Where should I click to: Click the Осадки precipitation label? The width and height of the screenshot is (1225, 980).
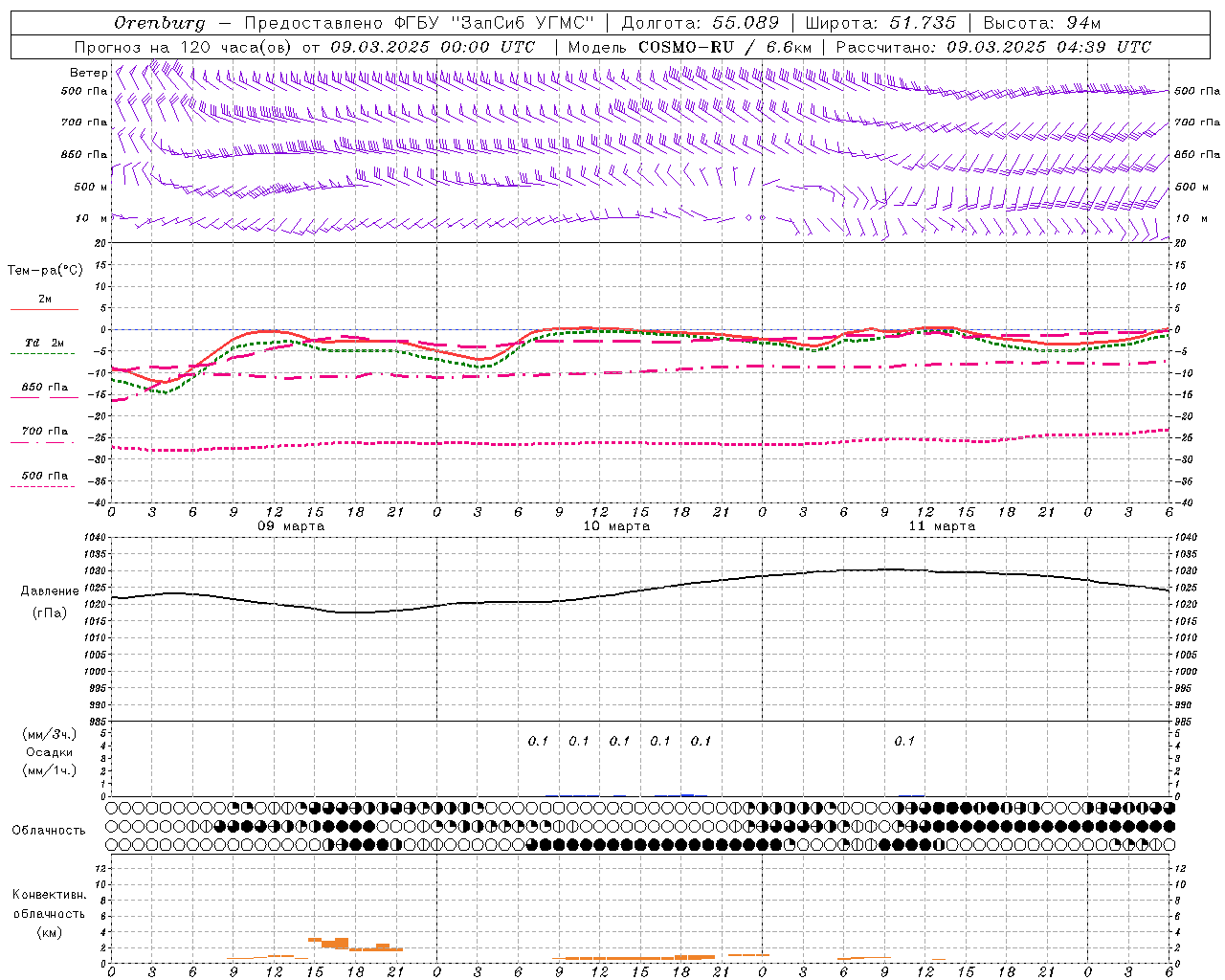point(50,752)
